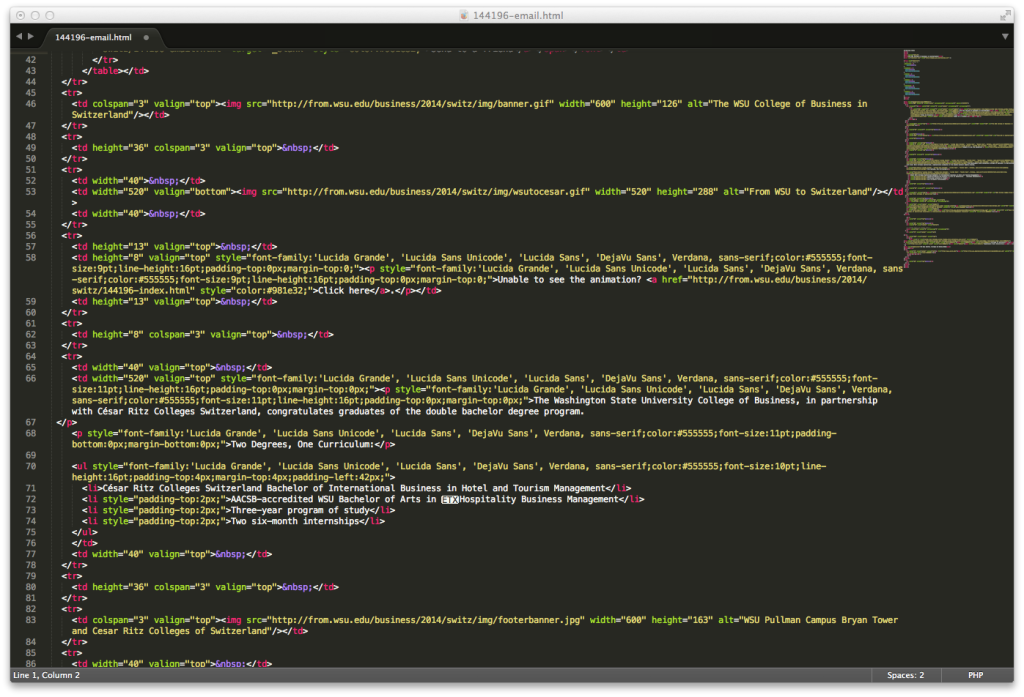Click the next tab right arrow

(x=31, y=37)
